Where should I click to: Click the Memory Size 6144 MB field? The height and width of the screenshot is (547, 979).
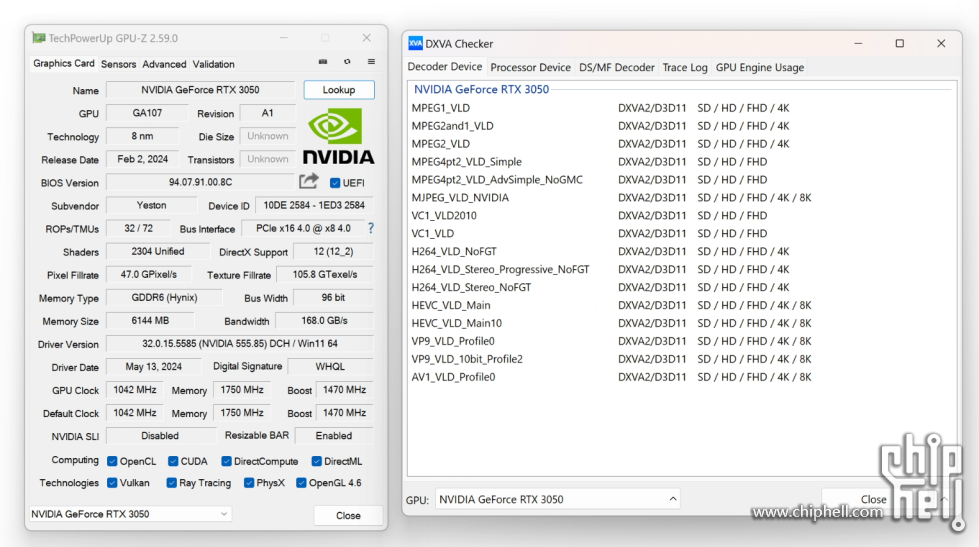[150, 320]
